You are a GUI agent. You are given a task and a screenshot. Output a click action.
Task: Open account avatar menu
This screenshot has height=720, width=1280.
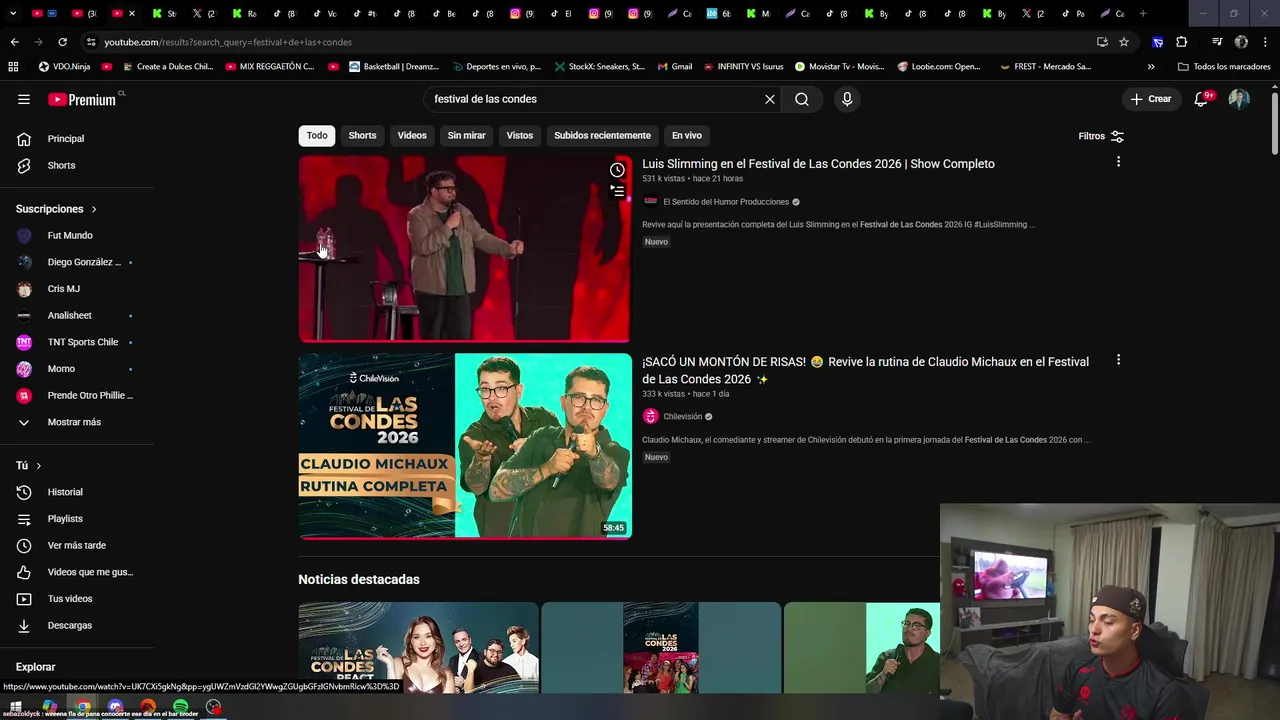pos(1239,99)
